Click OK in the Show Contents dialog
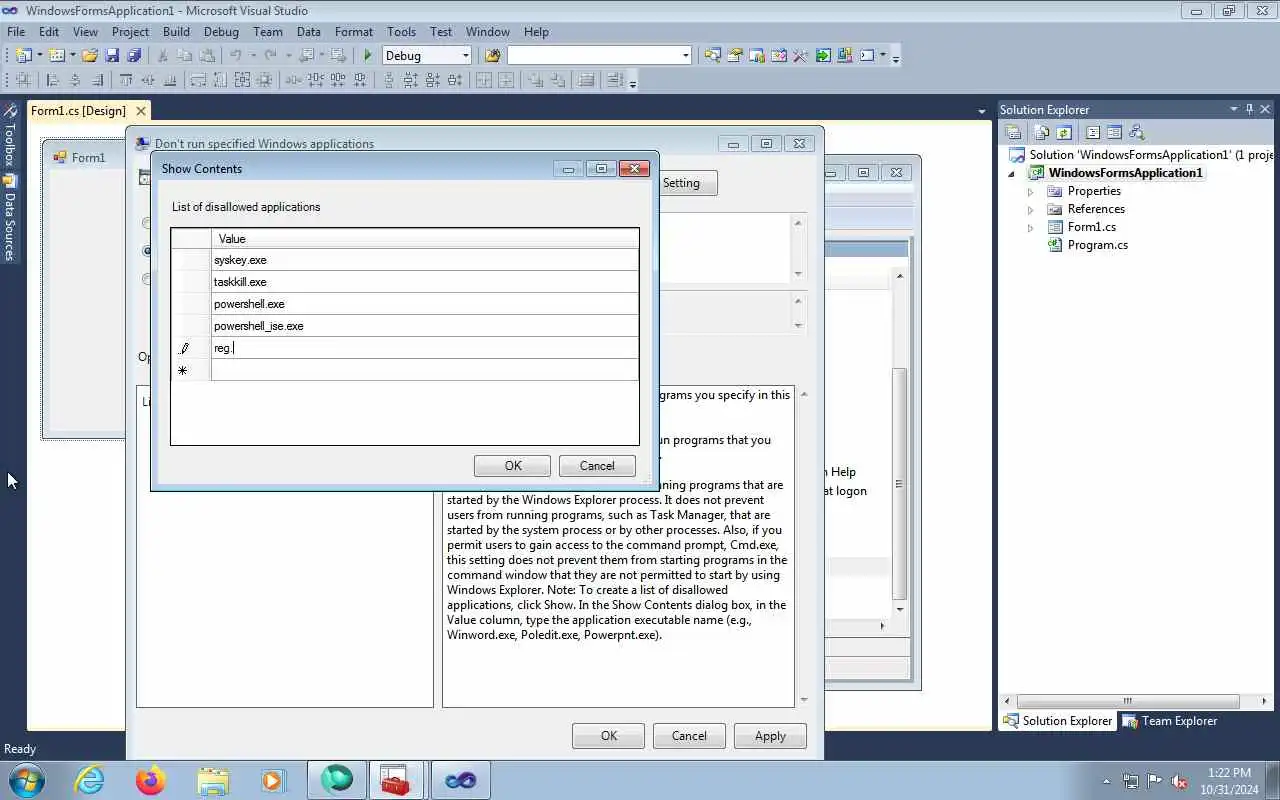This screenshot has width=1280, height=800. 513,466
